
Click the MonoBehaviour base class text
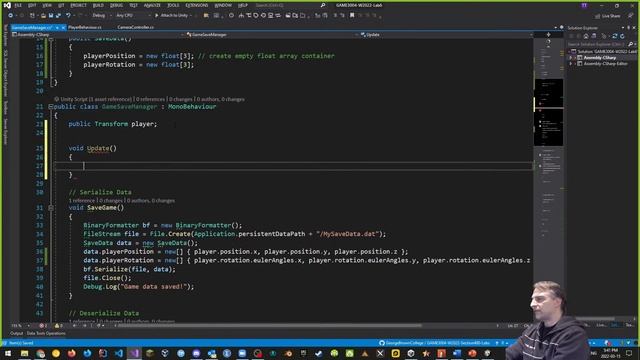tap(192, 107)
